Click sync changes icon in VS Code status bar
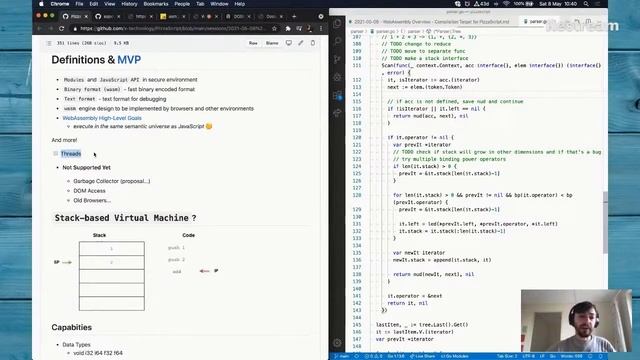640x360 pixels. pos(356,356)
